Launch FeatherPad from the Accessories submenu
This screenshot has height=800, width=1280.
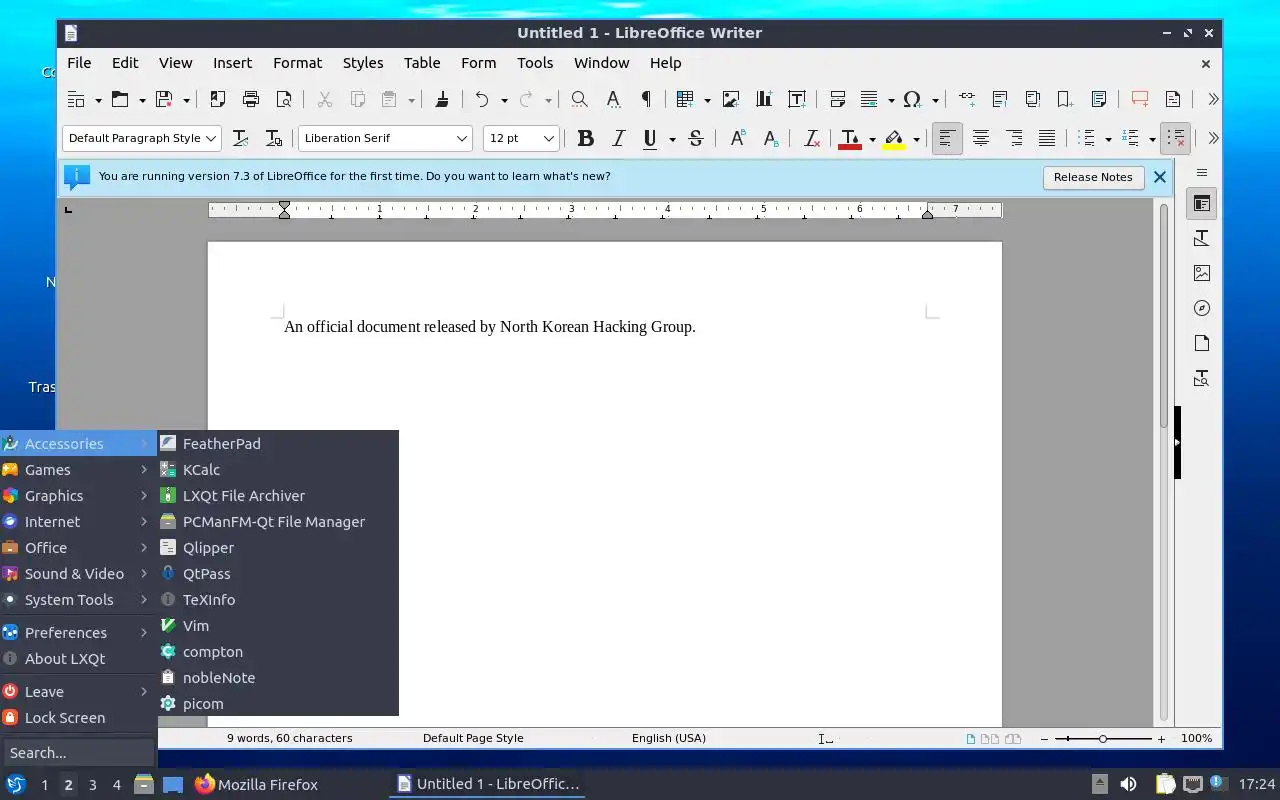278,444
